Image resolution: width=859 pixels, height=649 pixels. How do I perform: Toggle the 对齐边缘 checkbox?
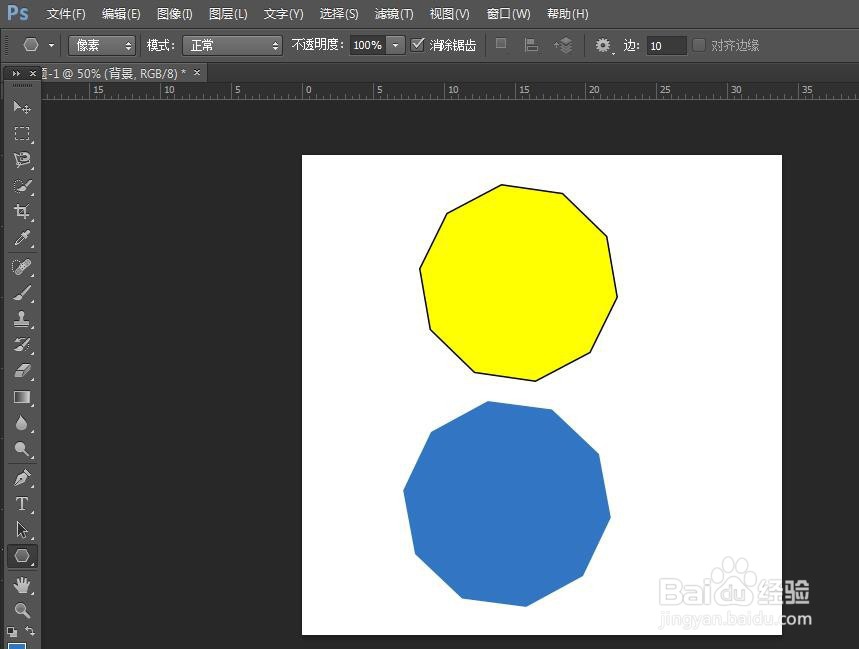[x=698, y=45]
